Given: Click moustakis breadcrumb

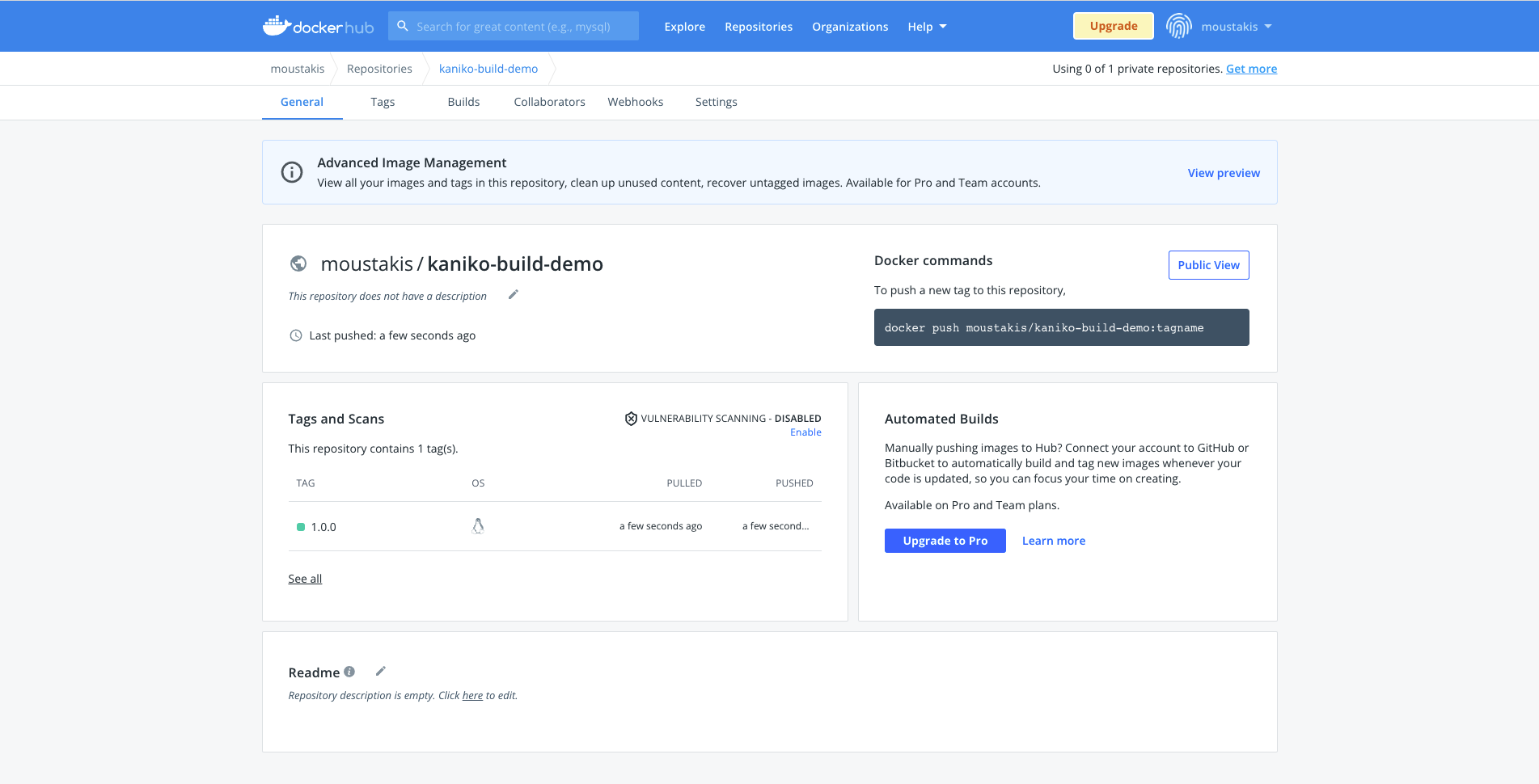Looking at the screenshot, I should (298, 69).
